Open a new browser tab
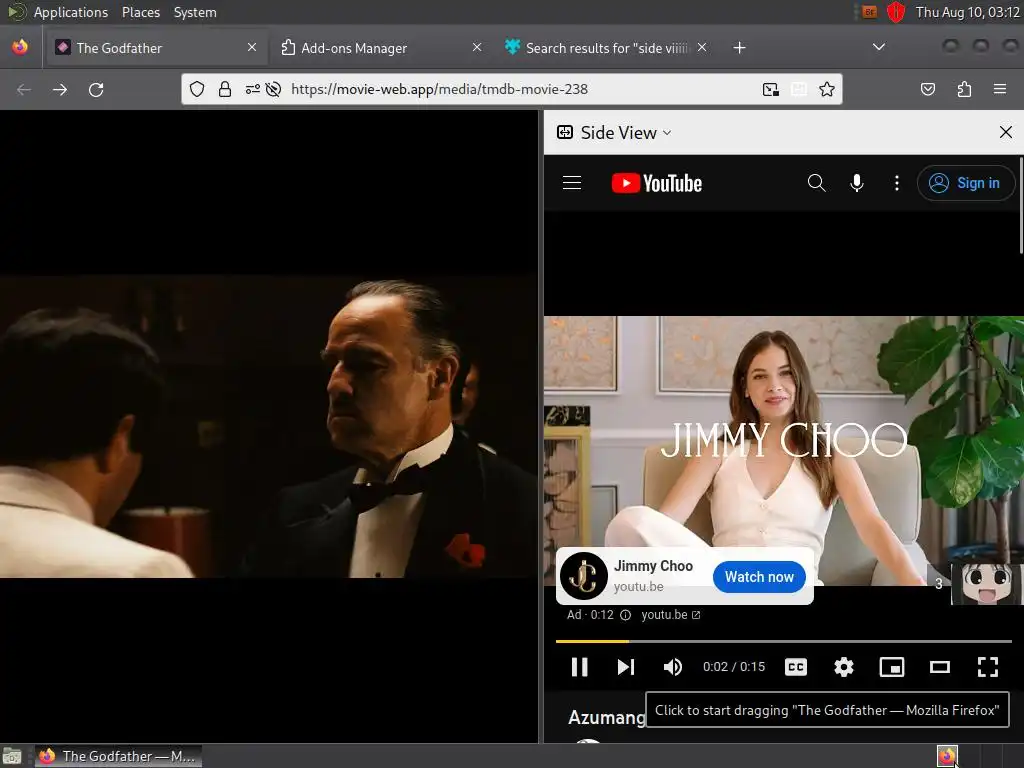The image size is (1024, 768). (739, 48)
